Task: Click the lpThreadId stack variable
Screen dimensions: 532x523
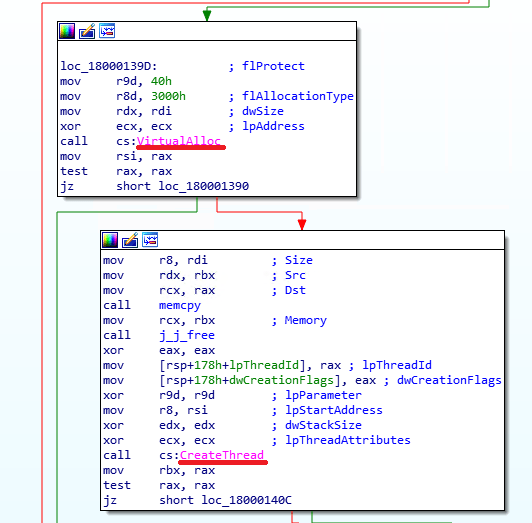Action: (x=264, y=365)
